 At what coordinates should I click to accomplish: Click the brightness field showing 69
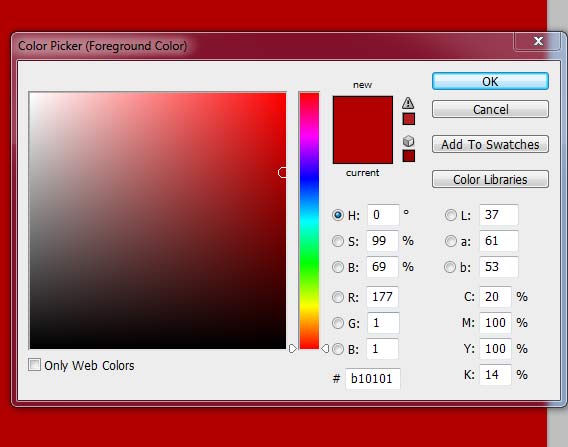point(383,267)
